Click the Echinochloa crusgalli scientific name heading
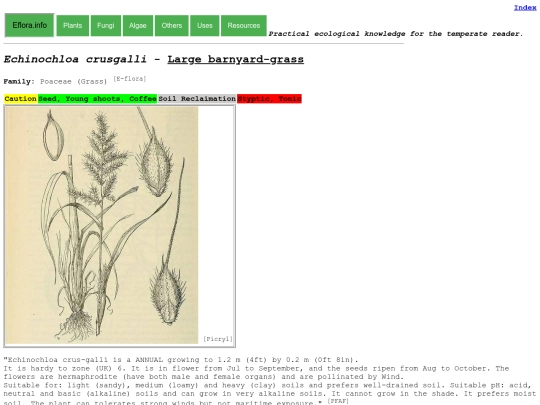 [75, 59]
